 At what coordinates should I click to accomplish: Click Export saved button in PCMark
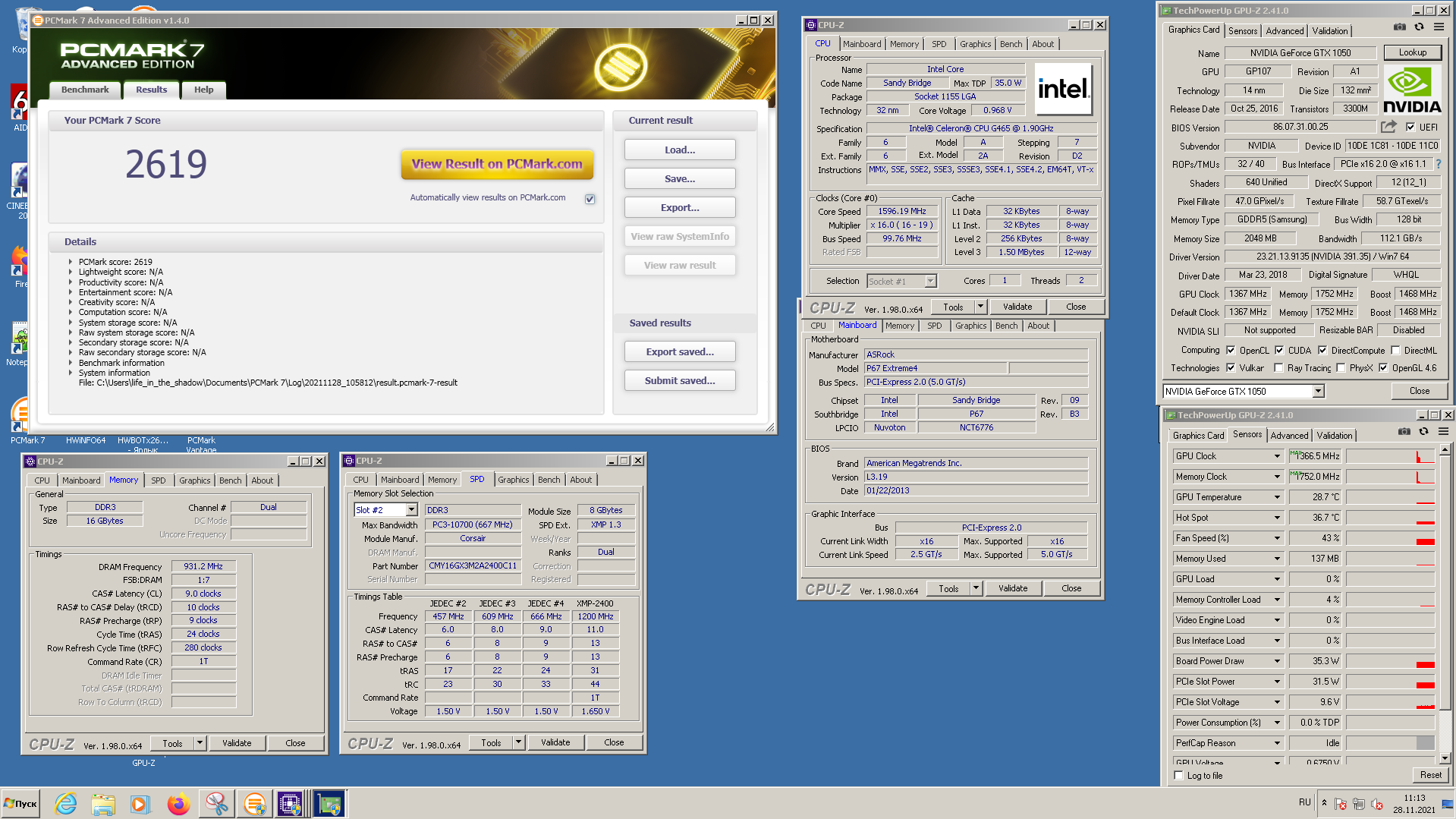[680, 351]
